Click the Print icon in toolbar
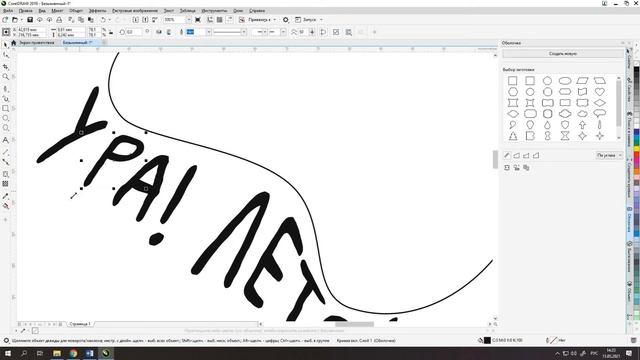Screen dimensions: 640x360 point(59,20)
